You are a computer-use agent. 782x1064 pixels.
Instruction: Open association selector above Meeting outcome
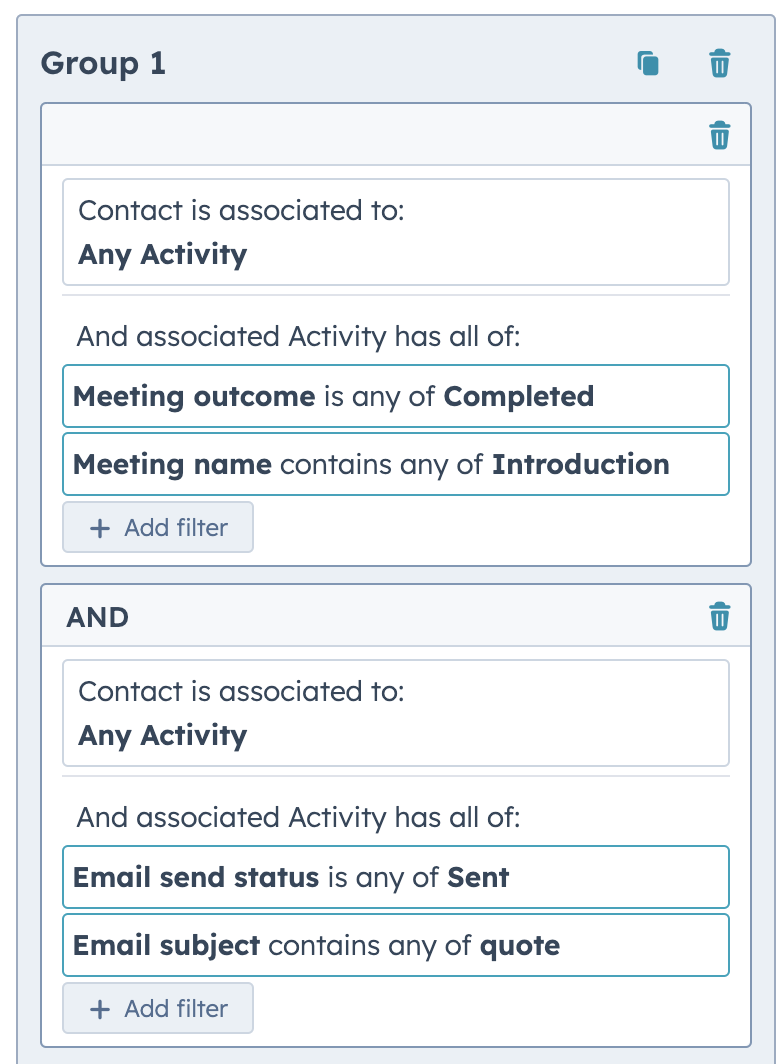pyautogui.click(x=395, y=232)
